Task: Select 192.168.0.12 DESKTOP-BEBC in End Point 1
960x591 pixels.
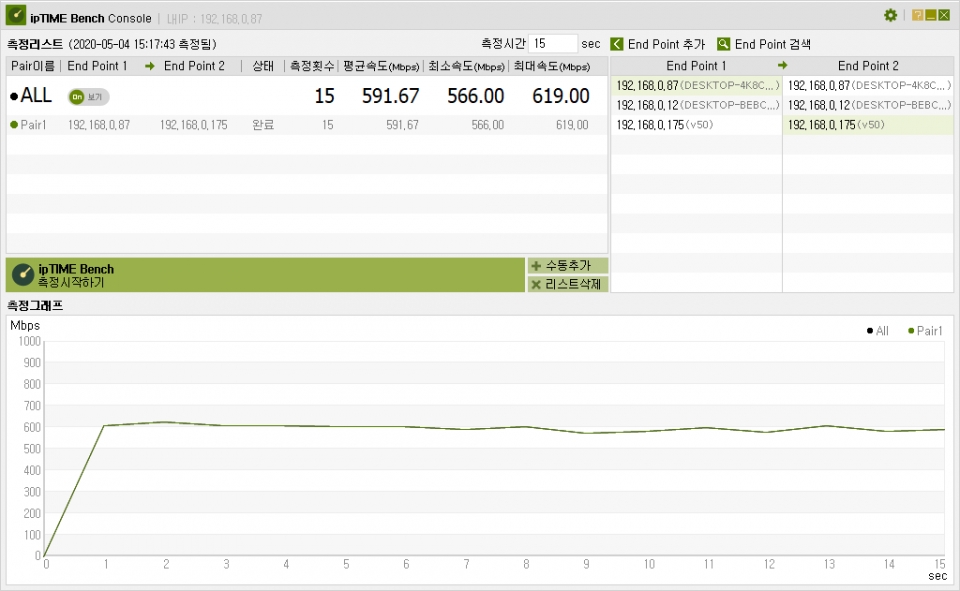Action: [695, 105]
